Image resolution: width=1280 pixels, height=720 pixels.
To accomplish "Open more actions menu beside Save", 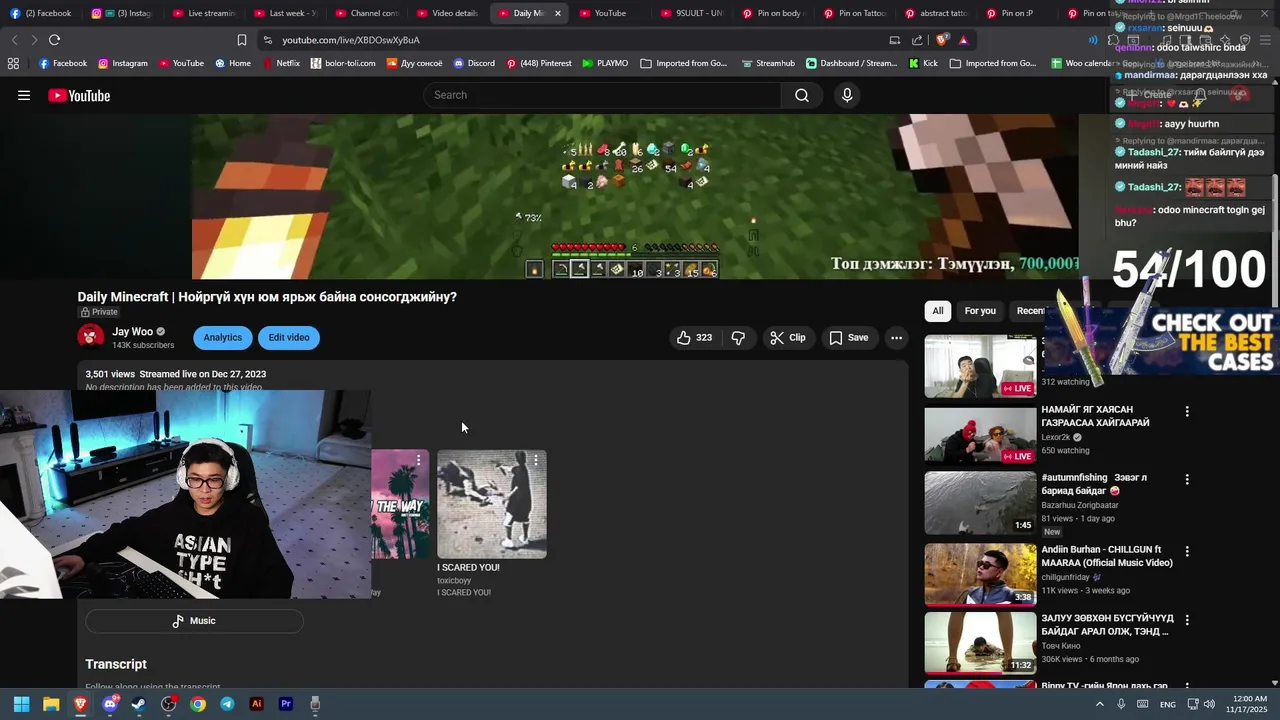I will 897,337.
